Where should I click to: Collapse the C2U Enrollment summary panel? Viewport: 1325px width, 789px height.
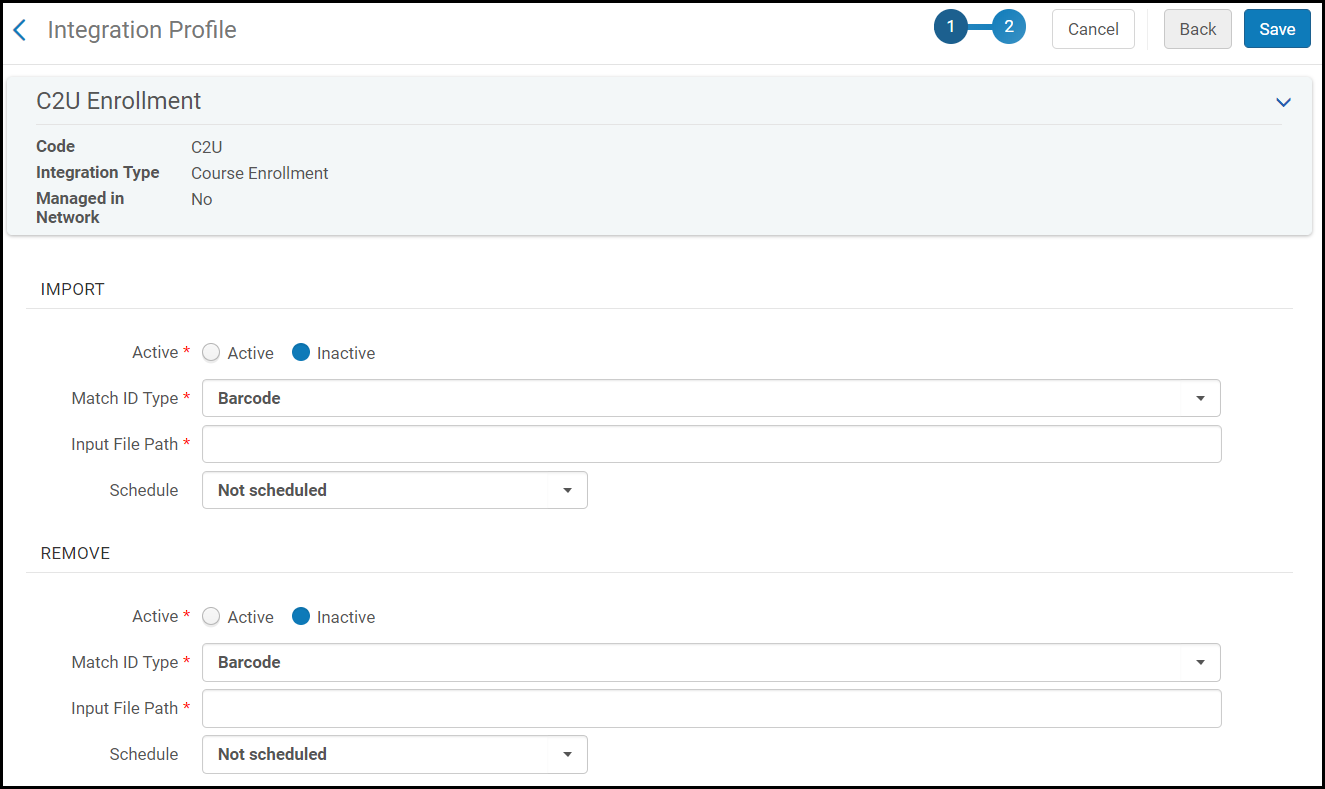(1283, 102)
